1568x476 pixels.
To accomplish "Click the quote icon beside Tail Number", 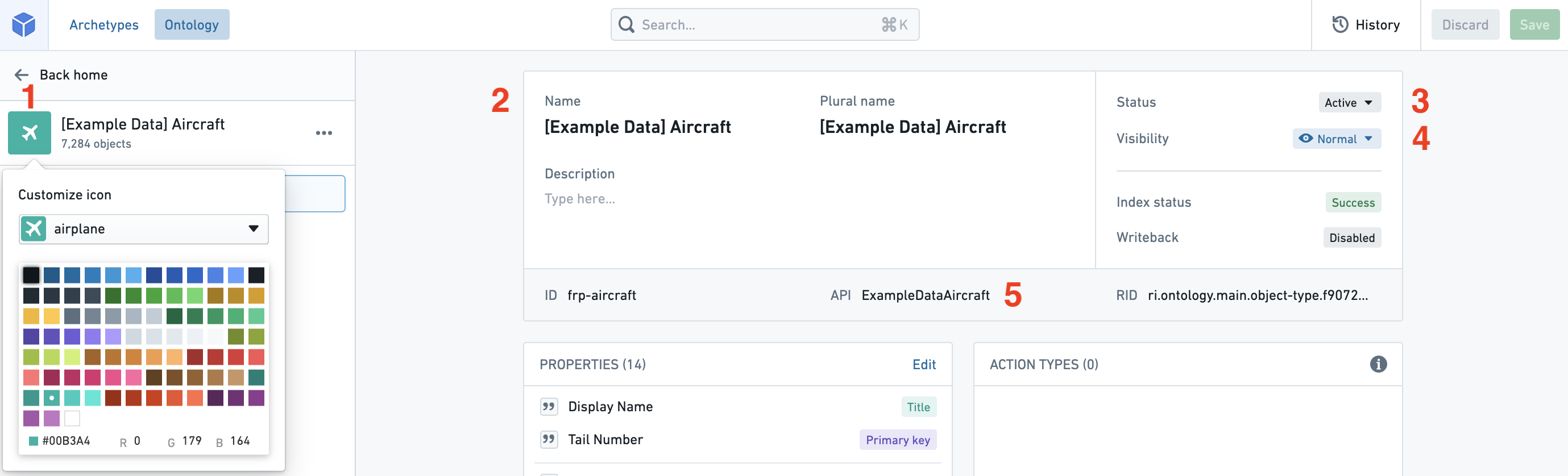I will point(549,440).
